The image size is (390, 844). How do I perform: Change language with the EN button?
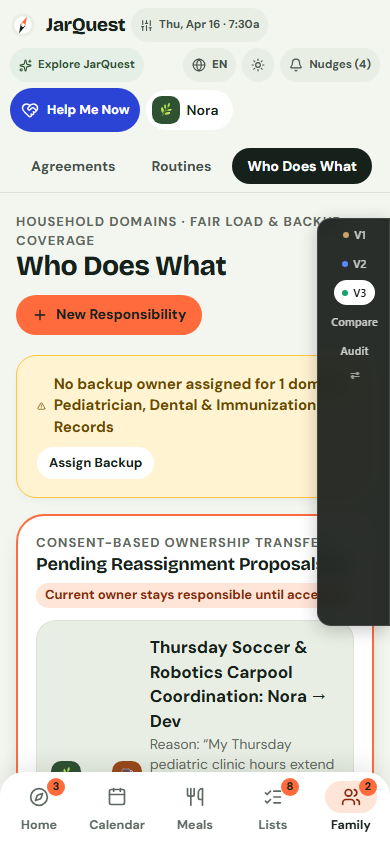[x=210, y=65]
